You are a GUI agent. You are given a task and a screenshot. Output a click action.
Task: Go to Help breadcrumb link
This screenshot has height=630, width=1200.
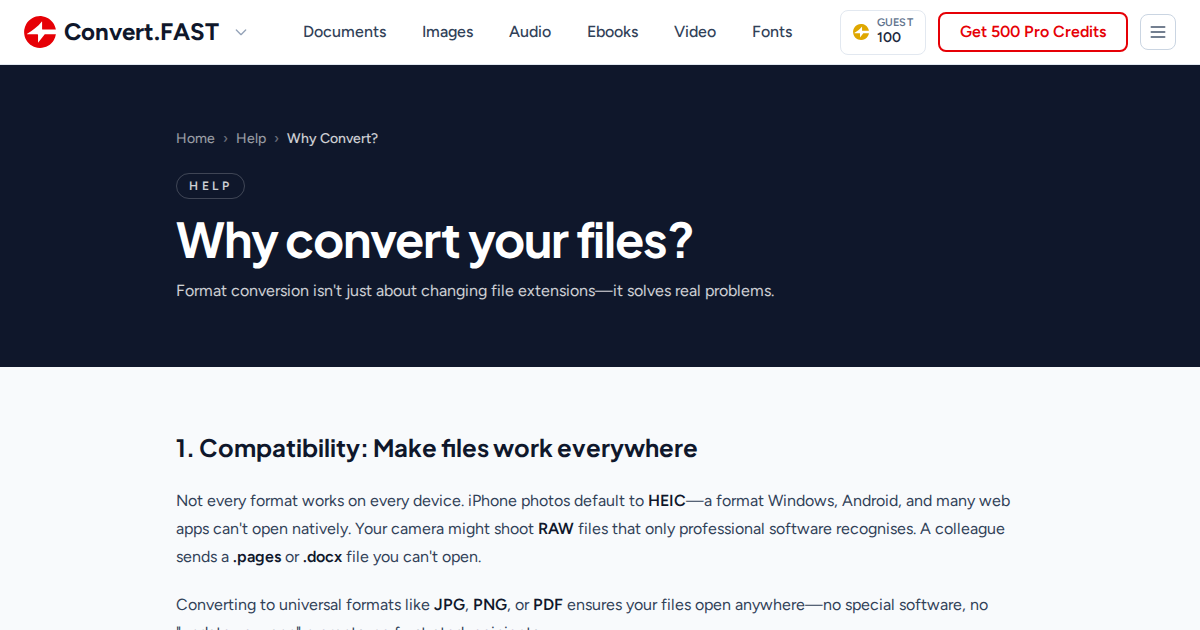coord(251,138)
